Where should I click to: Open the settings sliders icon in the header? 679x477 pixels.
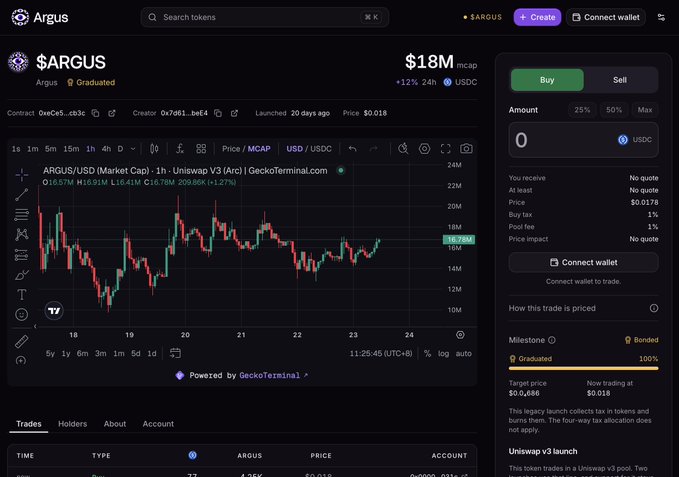point(661,17)
